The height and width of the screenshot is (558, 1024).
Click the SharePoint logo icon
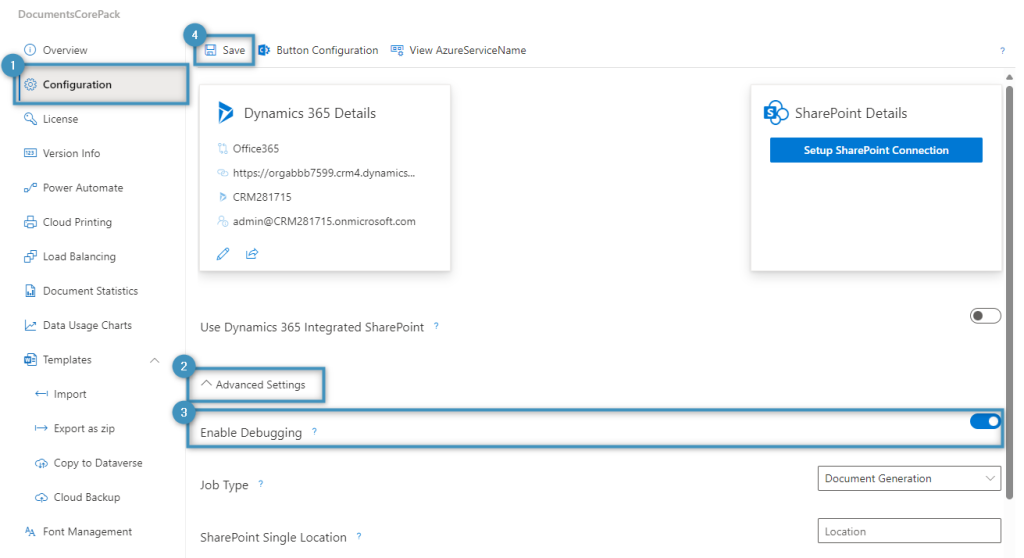tap(776, 112)
